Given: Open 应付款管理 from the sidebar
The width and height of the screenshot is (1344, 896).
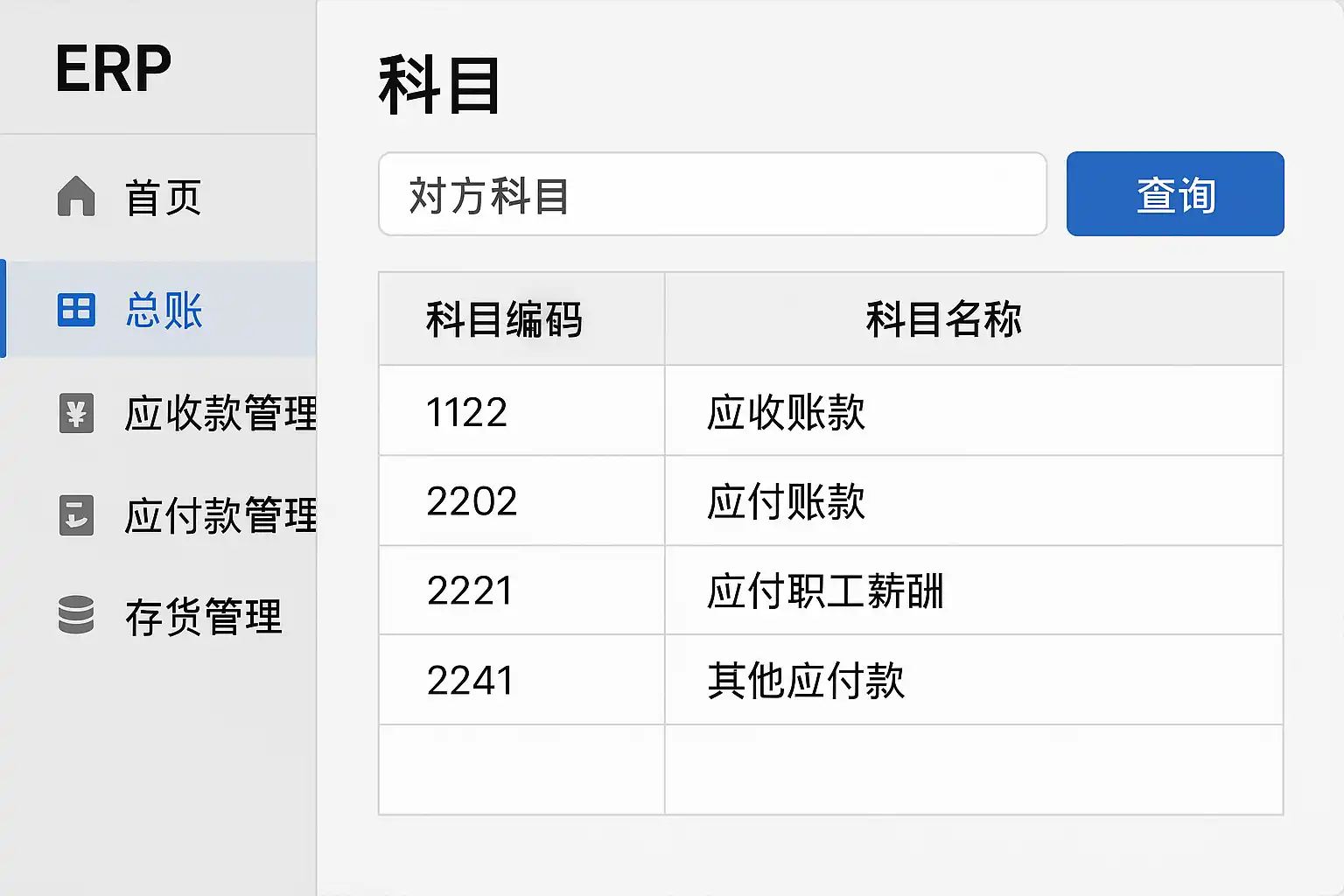Looking at the screenshot, I should pos(220,515).
